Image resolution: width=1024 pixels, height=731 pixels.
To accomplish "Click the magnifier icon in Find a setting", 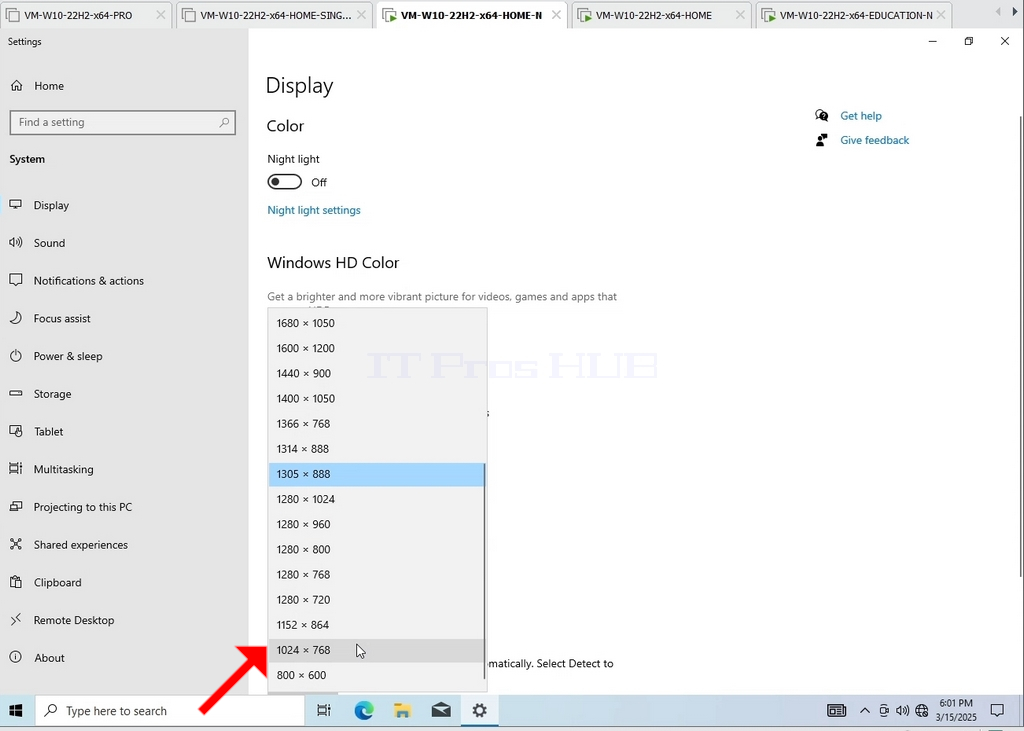I will pyautogui.click(x=224, y=122).
